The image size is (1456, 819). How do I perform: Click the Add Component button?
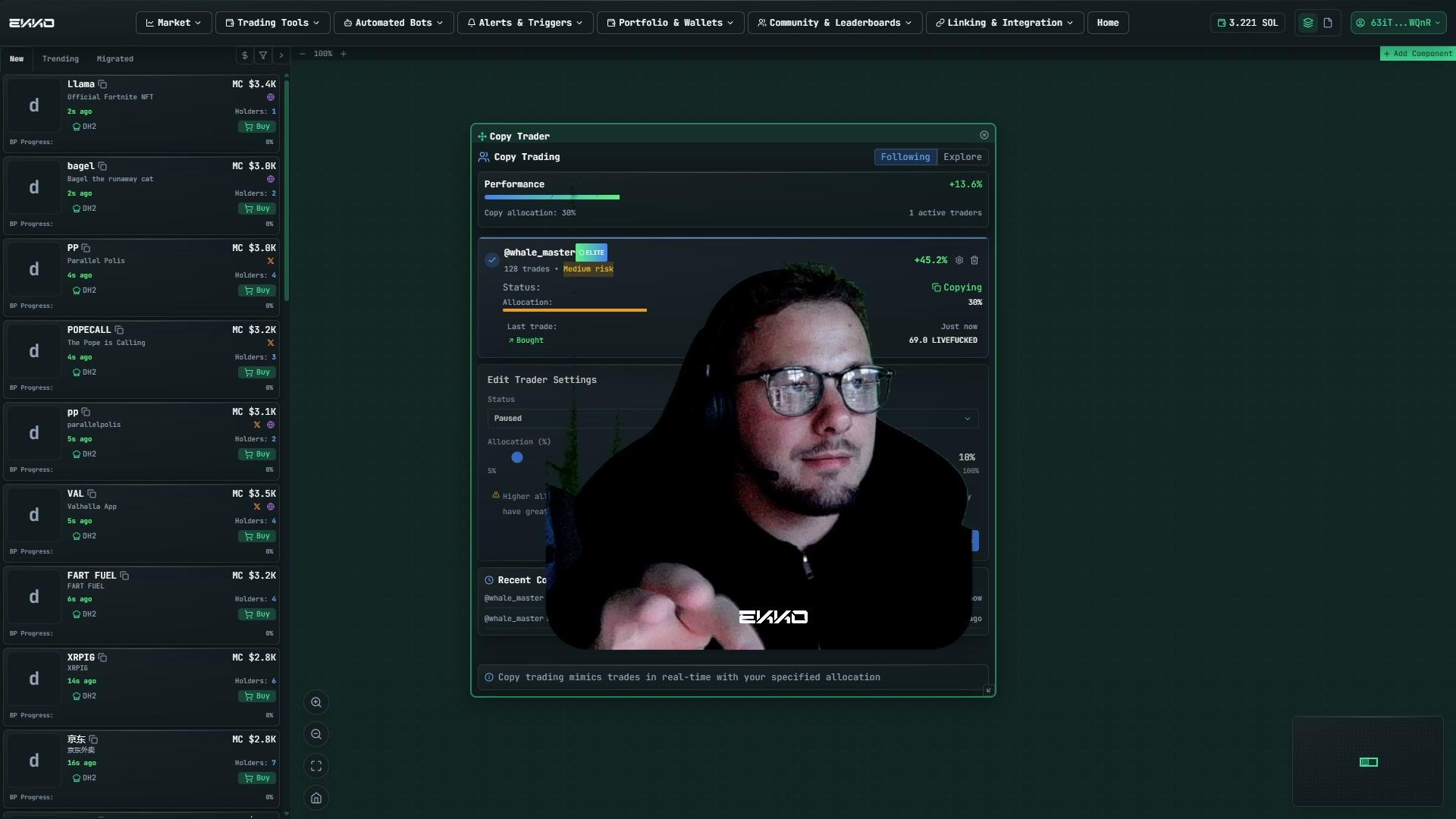[x=1417, y=53]
